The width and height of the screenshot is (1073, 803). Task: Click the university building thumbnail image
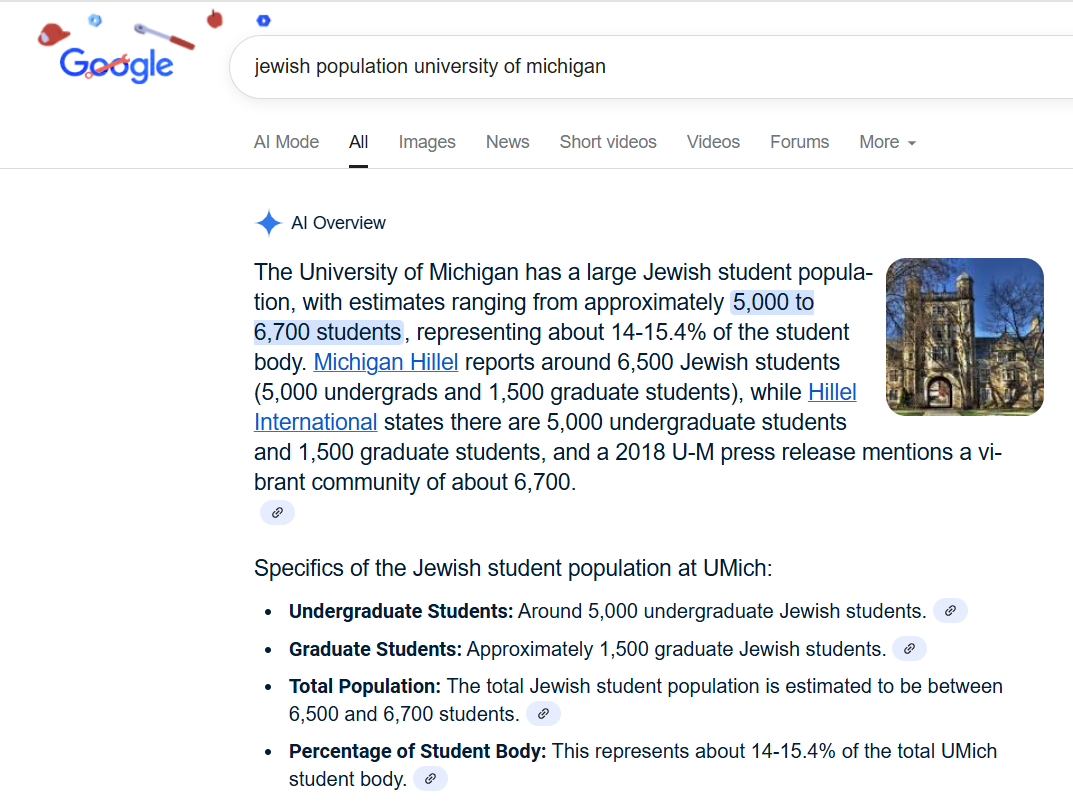pos(965,337)
